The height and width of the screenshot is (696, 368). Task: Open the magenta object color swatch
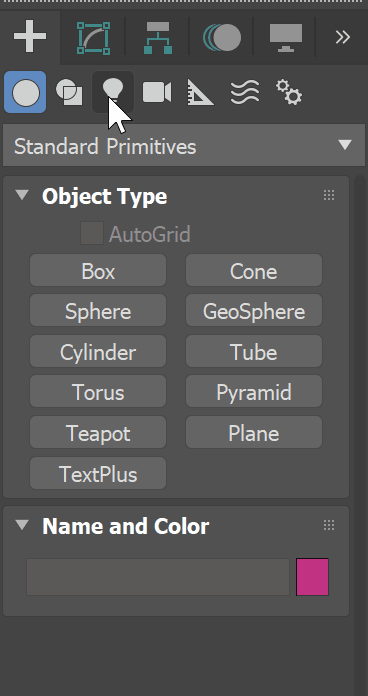pyautogui.click(x=313, y=577)
